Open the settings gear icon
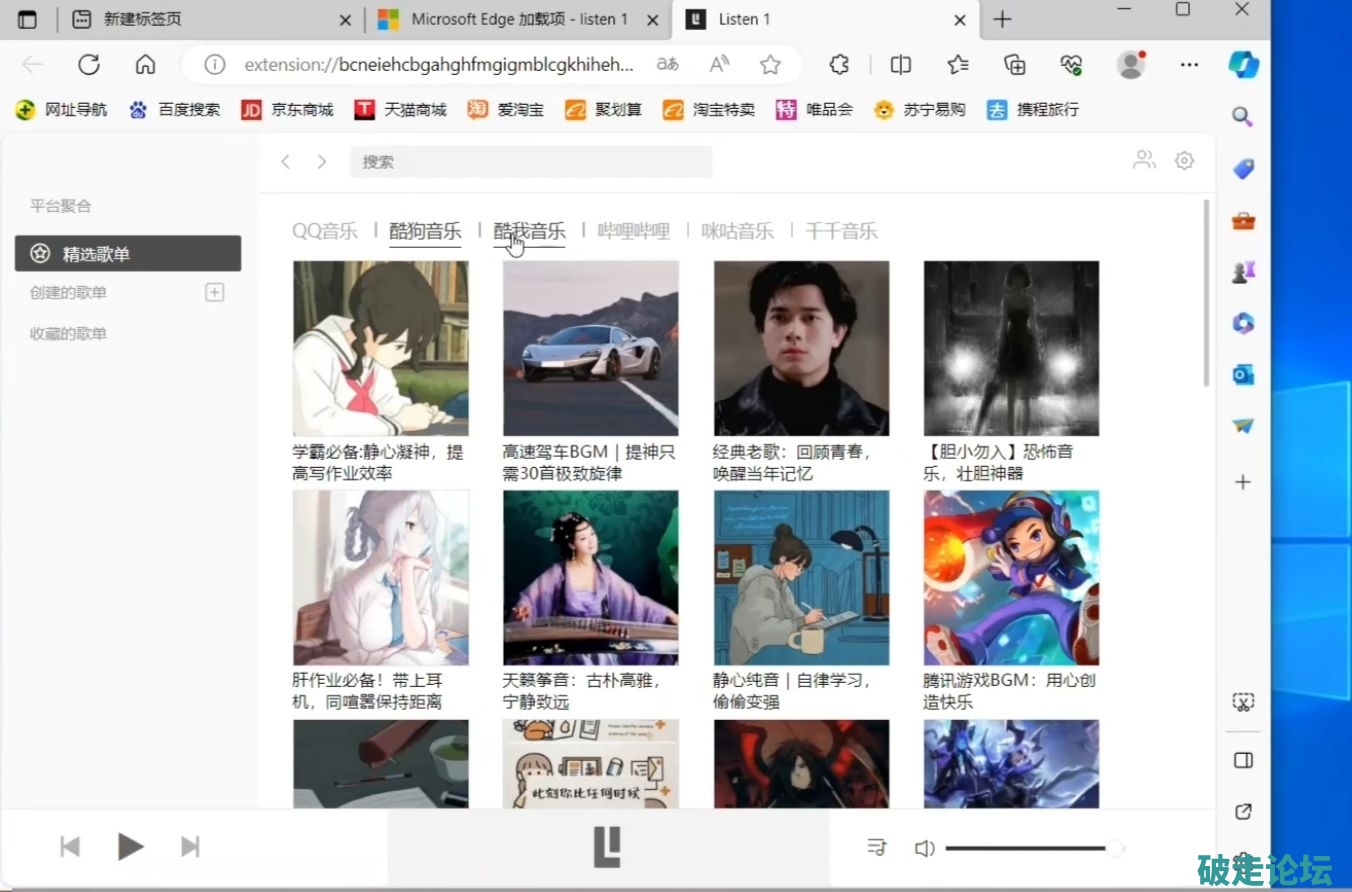The width and height of the screenshot is (1352, 892). 1184,160
